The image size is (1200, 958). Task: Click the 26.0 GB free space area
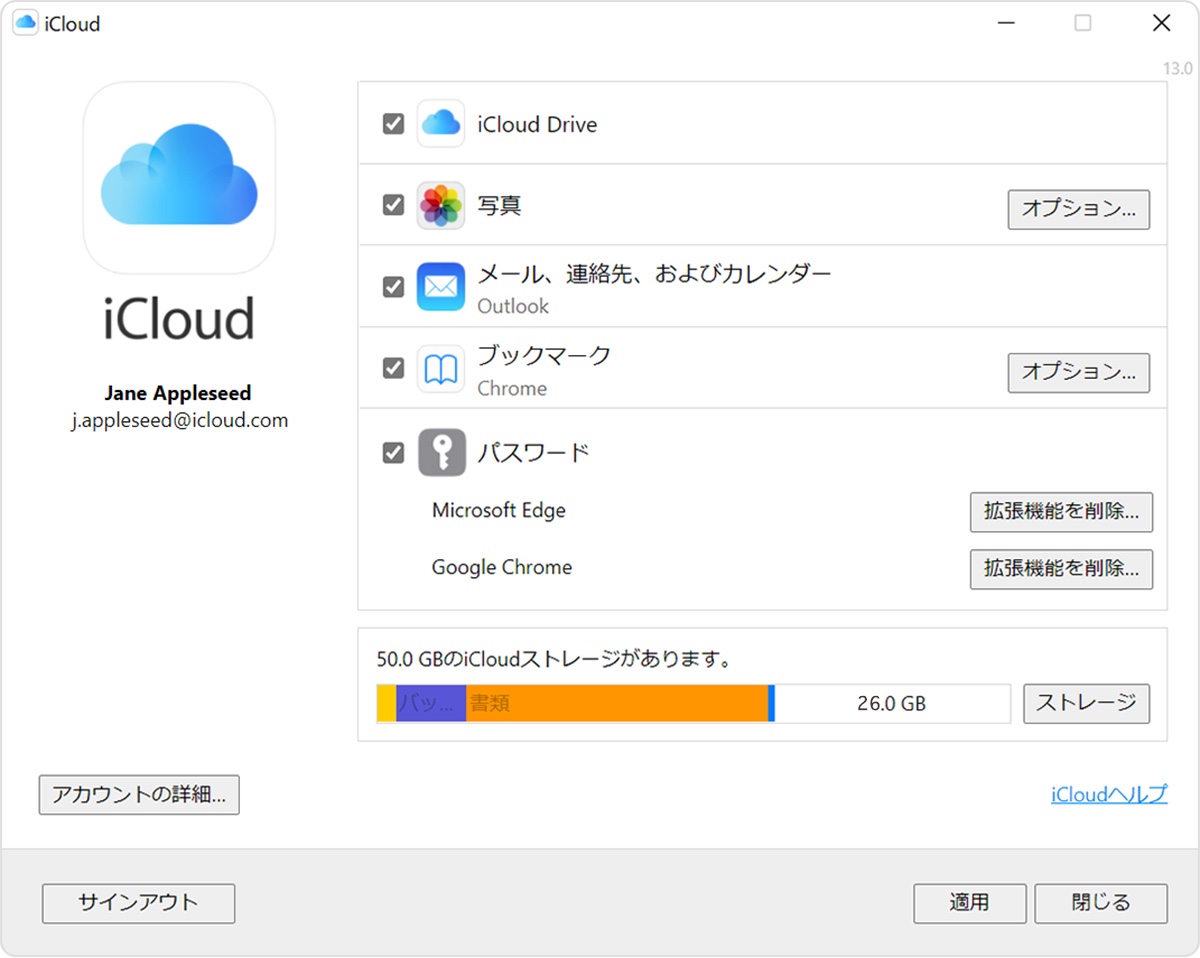[x=893, y=703]
